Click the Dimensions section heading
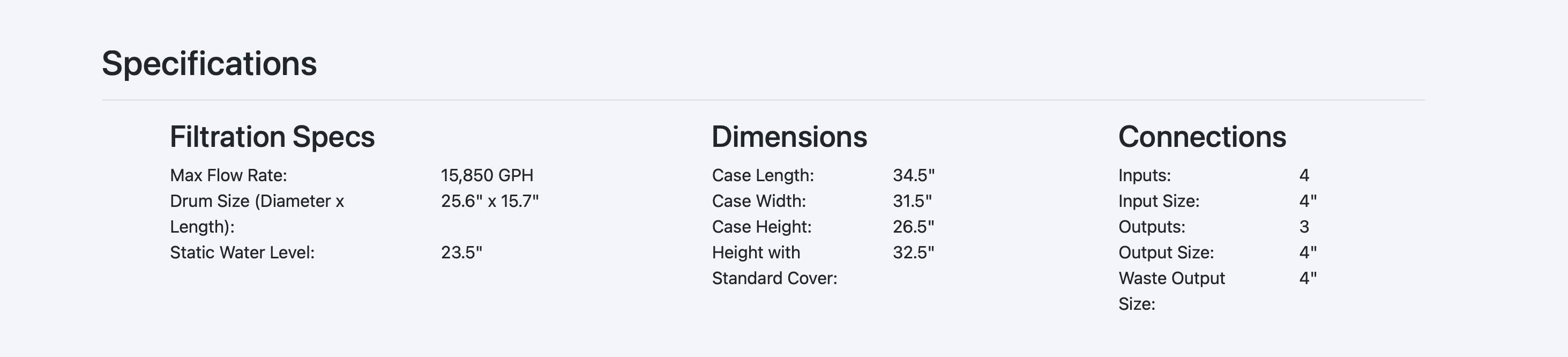This screenshot has height=357, width=1568. (789, 137)
